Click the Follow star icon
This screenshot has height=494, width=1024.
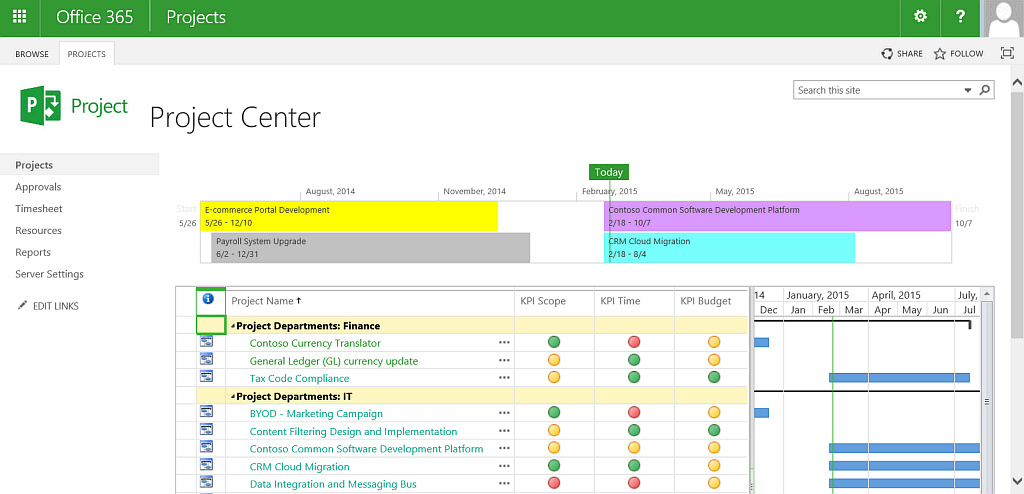[940, 54]
